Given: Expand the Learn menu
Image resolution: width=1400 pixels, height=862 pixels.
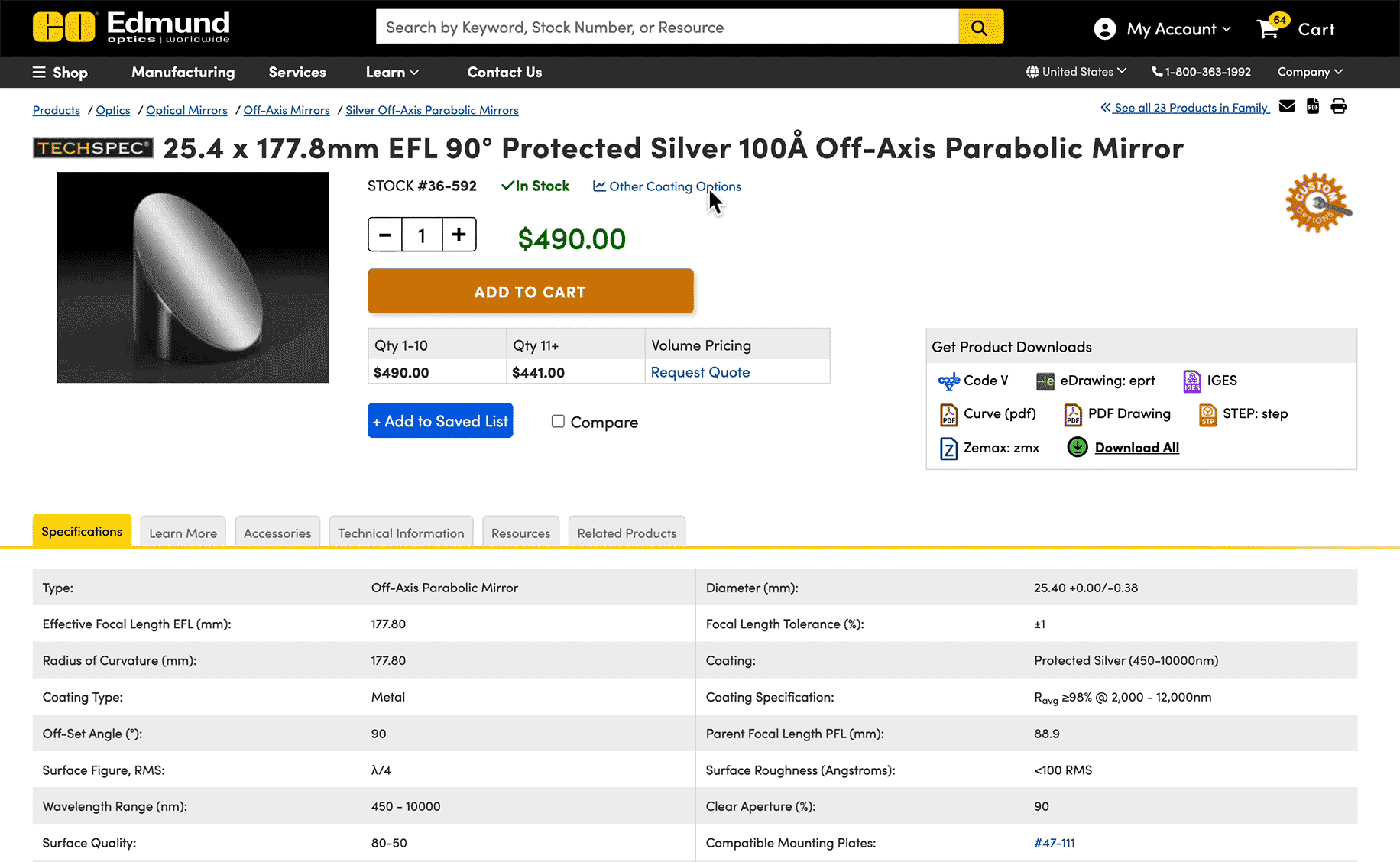Looking at the screenshot, I should [392, 72].
